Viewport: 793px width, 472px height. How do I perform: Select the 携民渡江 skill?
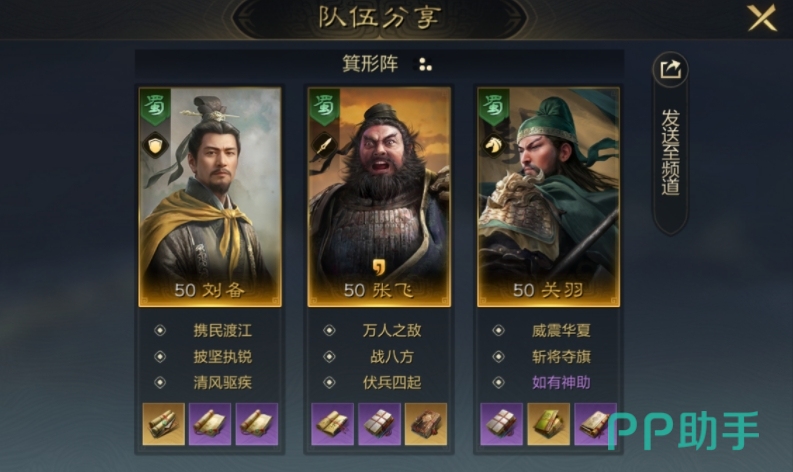[x=223, y=330]
